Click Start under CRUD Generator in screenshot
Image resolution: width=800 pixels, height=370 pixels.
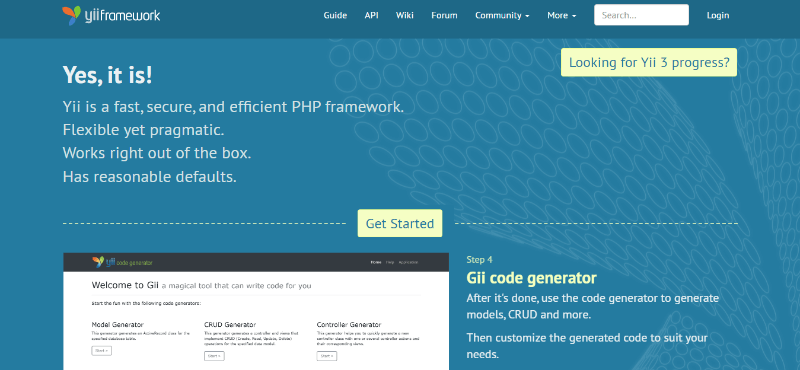point(214,356)
